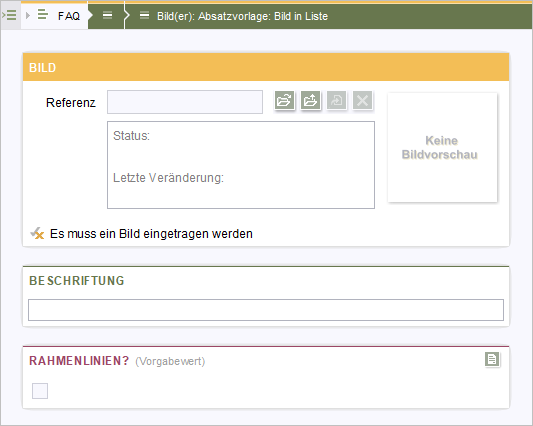Image resolution: width=533 pixels, height=426 pixels.
Task: Click the Referenz input field
Action: (x=185, y=102)
